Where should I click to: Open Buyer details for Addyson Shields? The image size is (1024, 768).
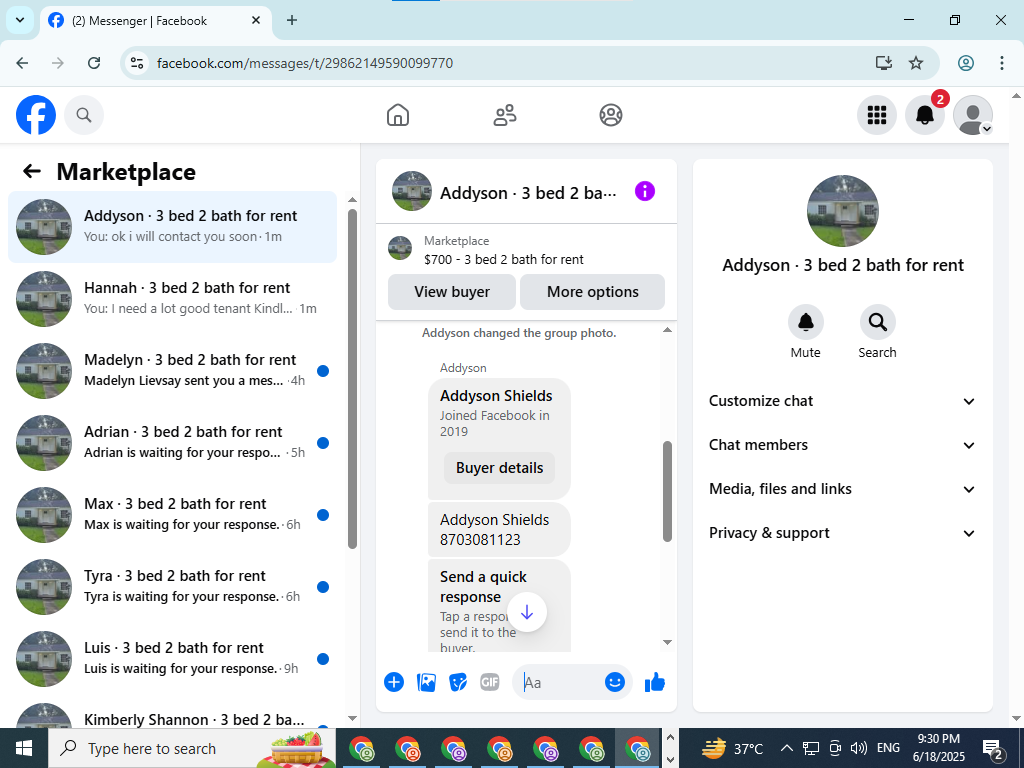pyautogui.click(x=500, y=468)
